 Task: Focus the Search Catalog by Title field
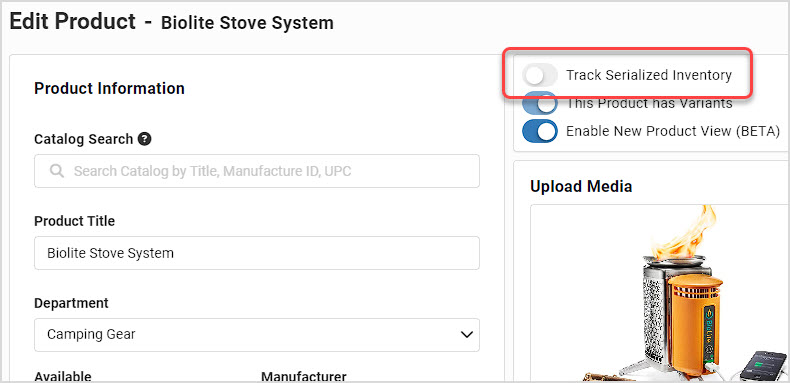pyautogui.click(x=257, y=171)
